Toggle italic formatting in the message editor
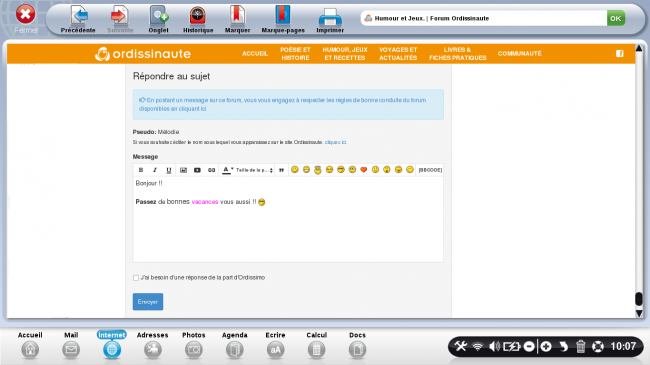The height and width of the screenshot is (365, 650). coord(155,170)
